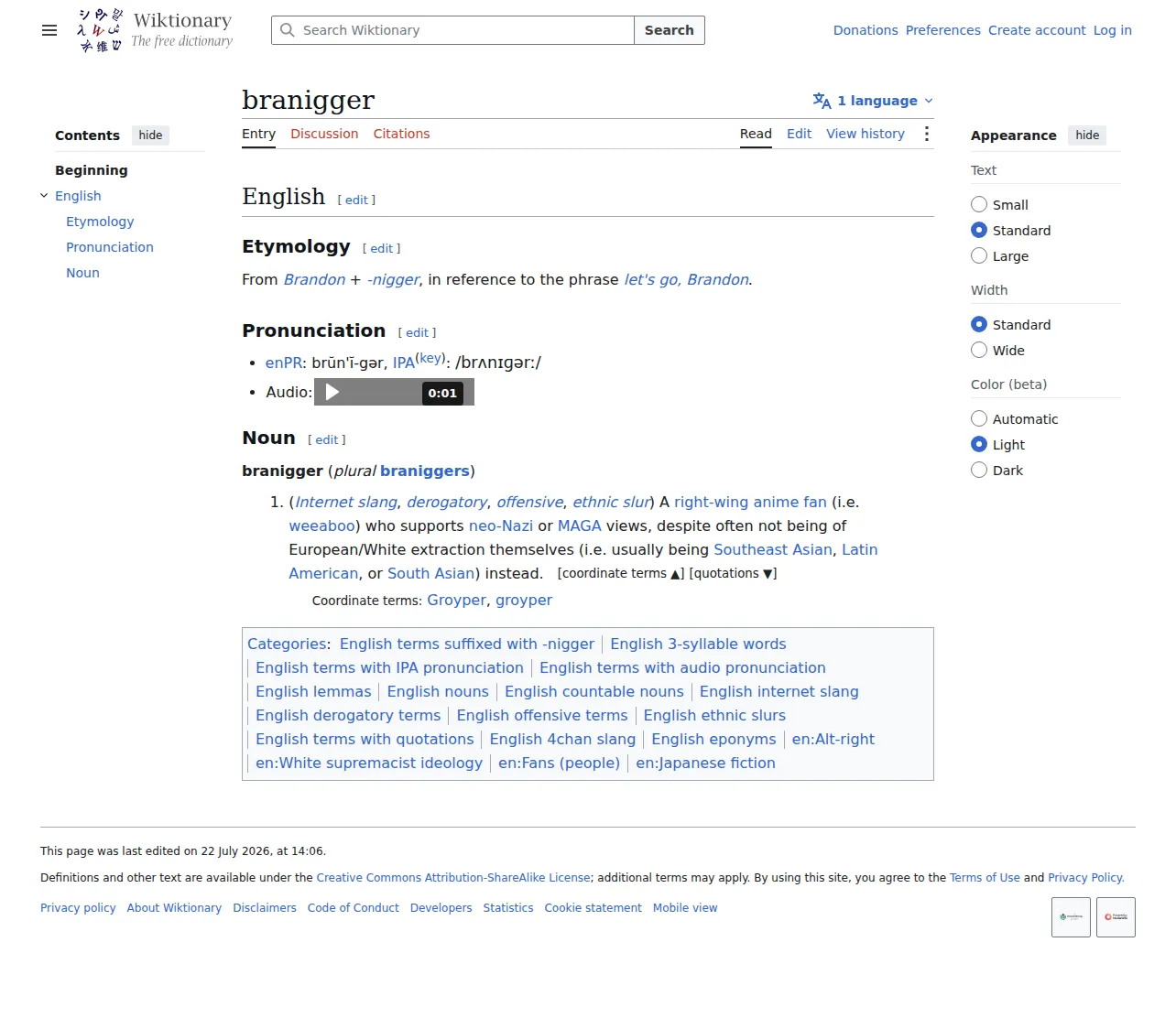This screenshot has width=1176, height=1018.
Task: Open the Categories link
Action: click(287, 644)
